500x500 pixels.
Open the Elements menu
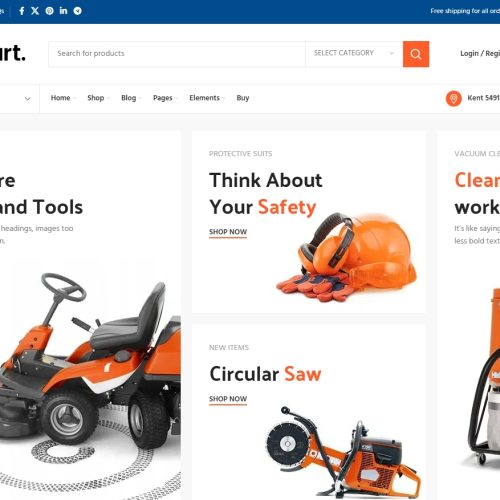pyautogui.click(x=205, y=98)
